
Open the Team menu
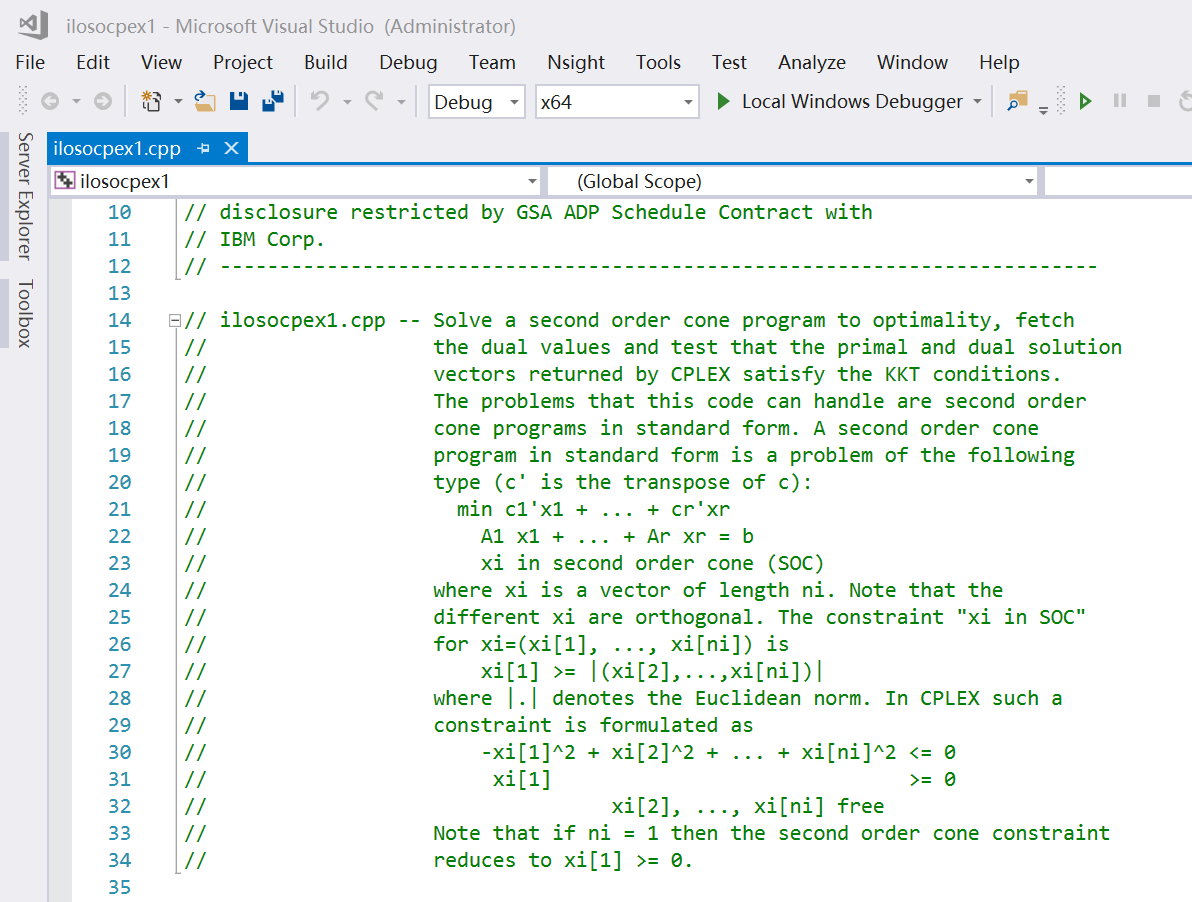pyautogui.click(x=492, y=62)
